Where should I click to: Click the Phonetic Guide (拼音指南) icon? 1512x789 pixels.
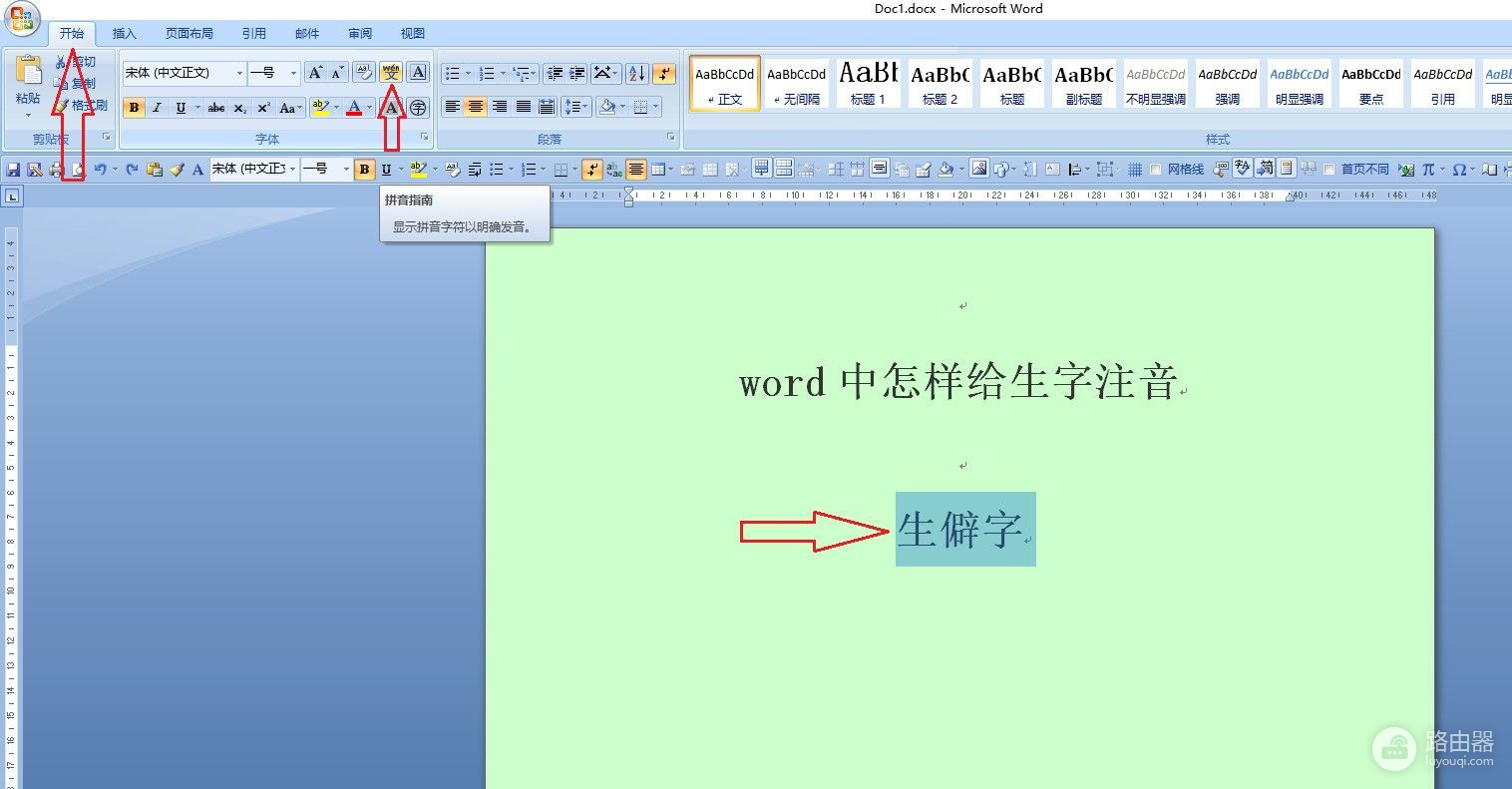pyautogui.click(x=391, y=73)
